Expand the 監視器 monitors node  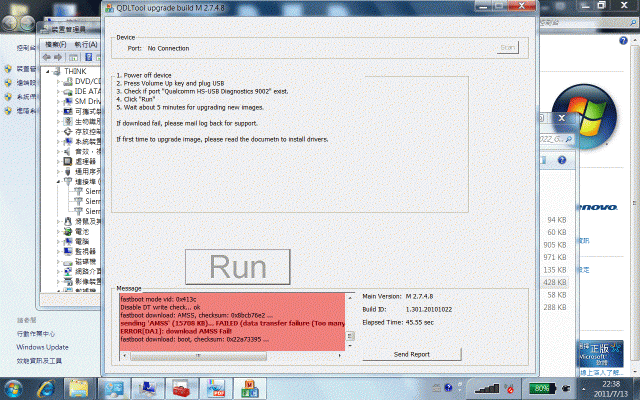pos(58,251)
